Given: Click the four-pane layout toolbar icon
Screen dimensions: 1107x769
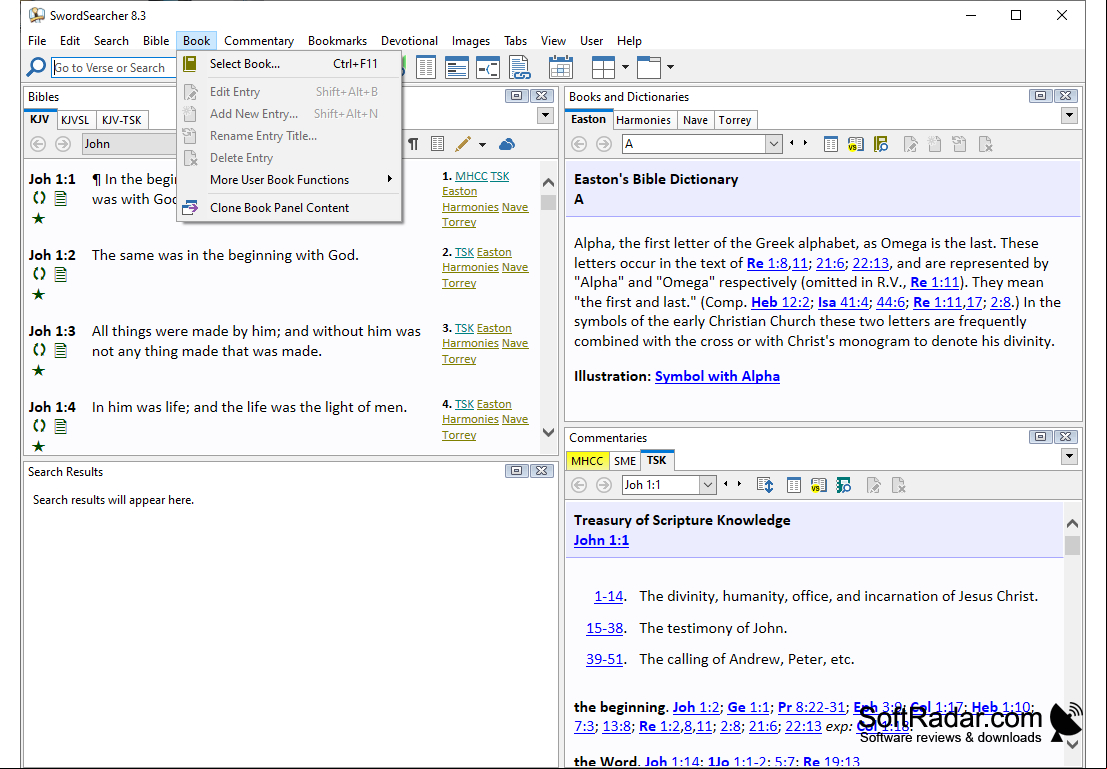Looking at the screenshot, I should (x=604, y=67).
